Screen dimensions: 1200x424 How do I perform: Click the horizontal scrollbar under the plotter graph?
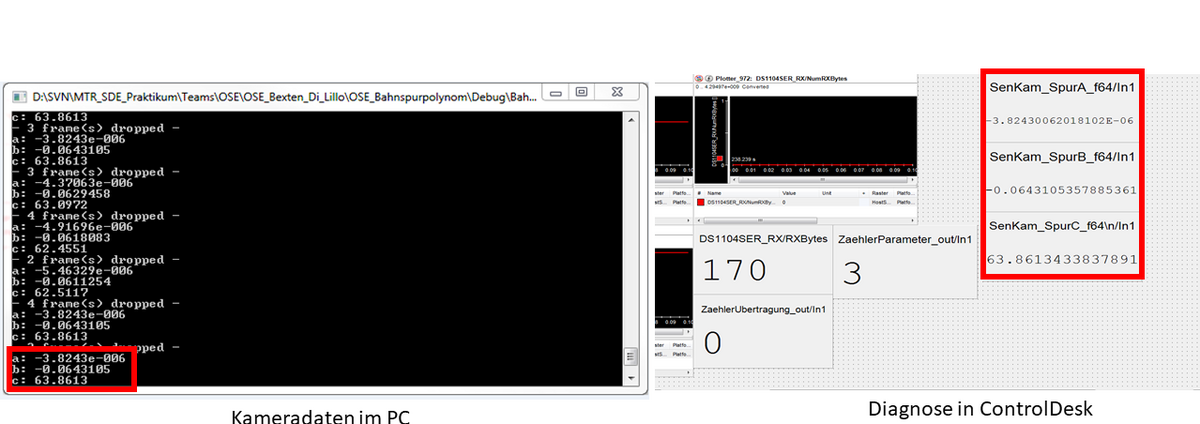coord(820,181)
